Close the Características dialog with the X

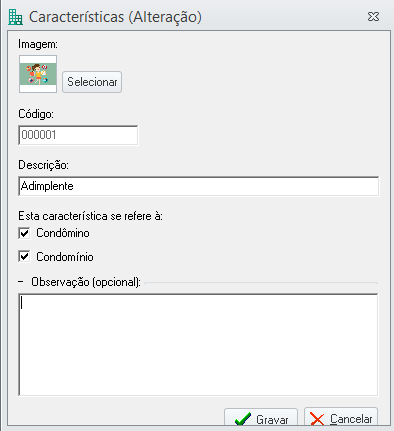[373, 16]
